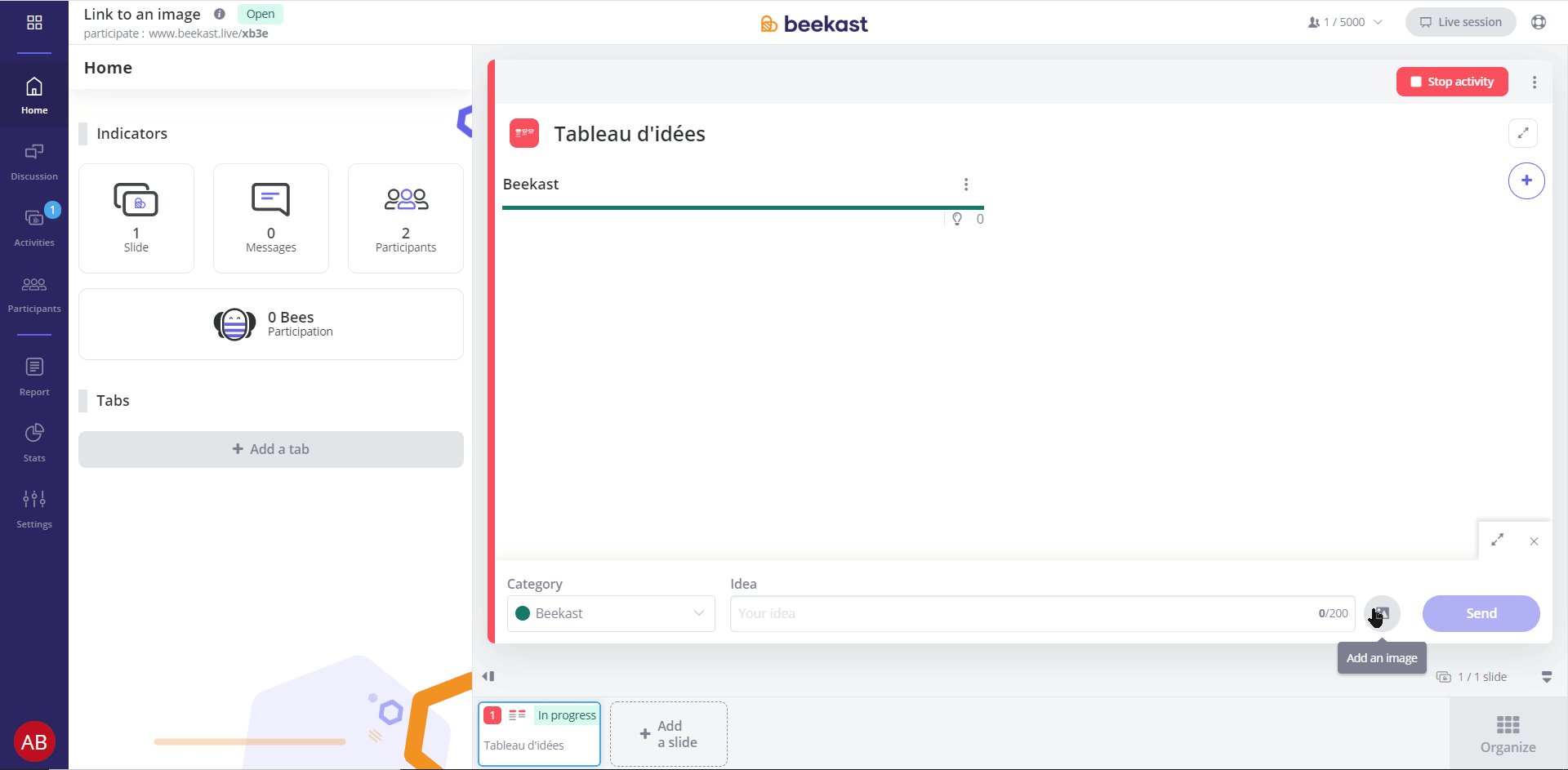Image resolution: width=1568 pixels, height=770 pixels.
Task: Open the Report section
Action: coord(34,377)
